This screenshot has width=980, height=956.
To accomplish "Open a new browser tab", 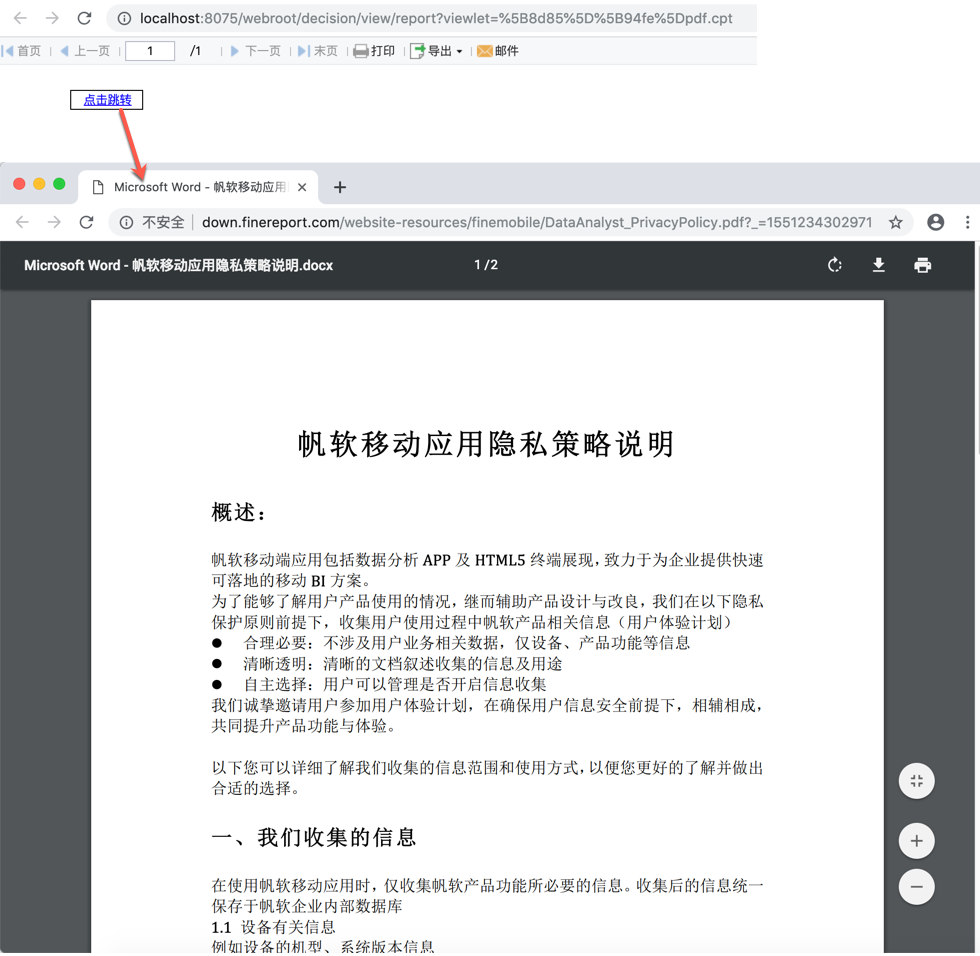I will [340, 187].
